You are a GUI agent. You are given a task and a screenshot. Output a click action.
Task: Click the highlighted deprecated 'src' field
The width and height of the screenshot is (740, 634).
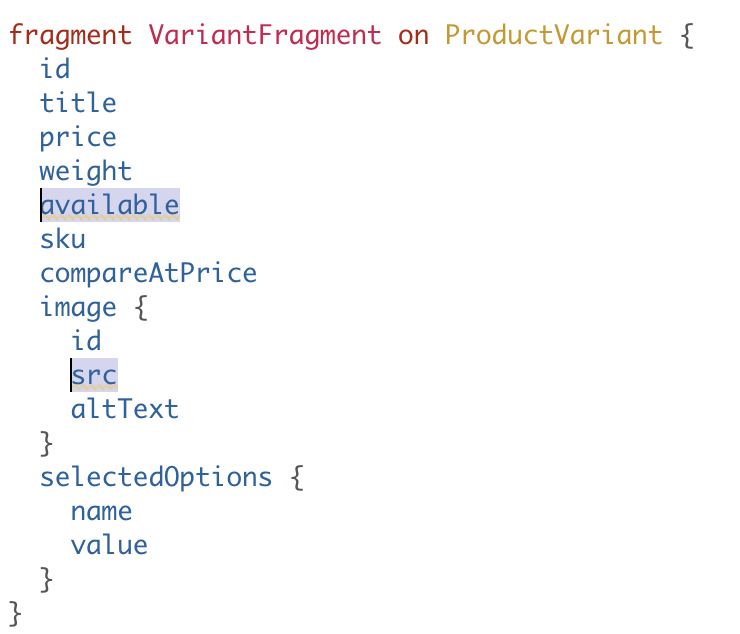point(94,375)
